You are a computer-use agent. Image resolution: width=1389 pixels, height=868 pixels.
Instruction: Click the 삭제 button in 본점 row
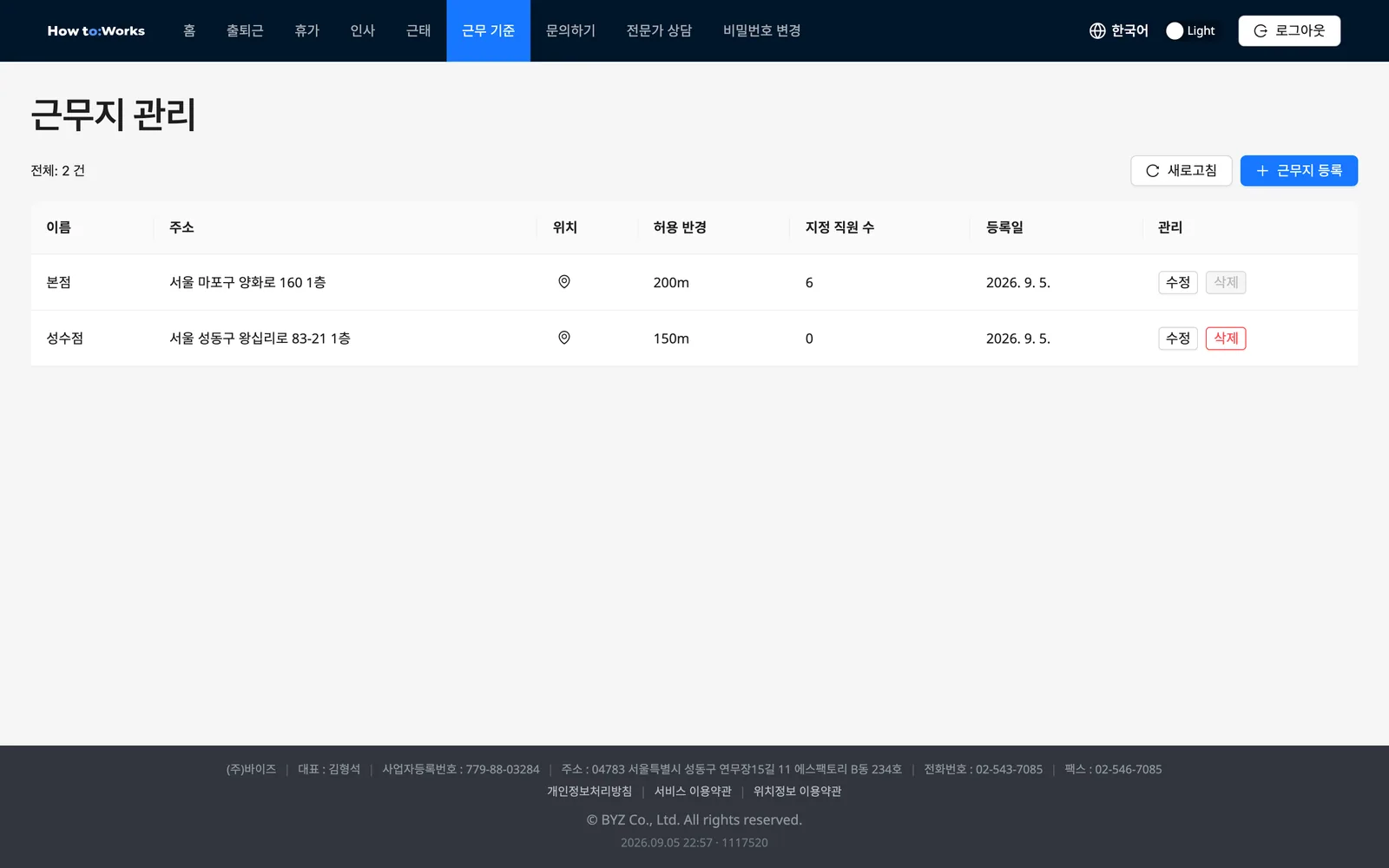[x=1226, y=282]
